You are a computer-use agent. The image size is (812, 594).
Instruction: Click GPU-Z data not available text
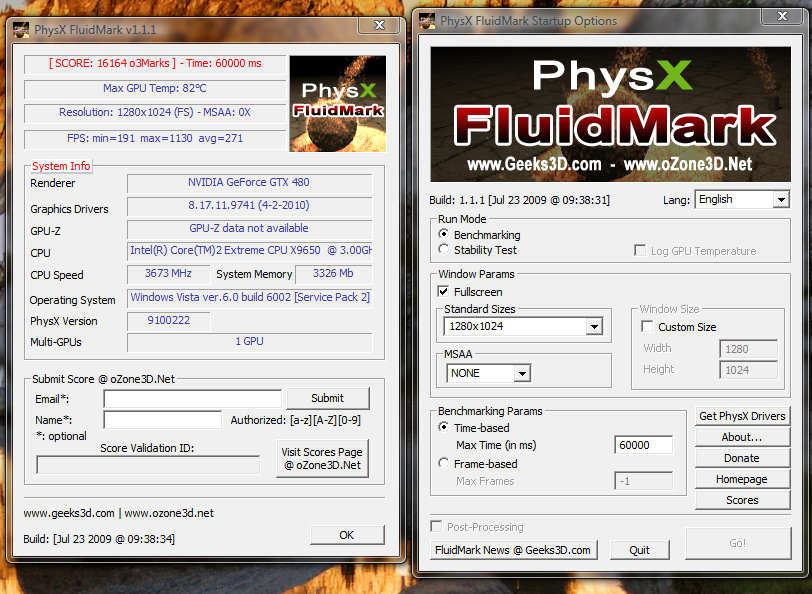[249, 228]
